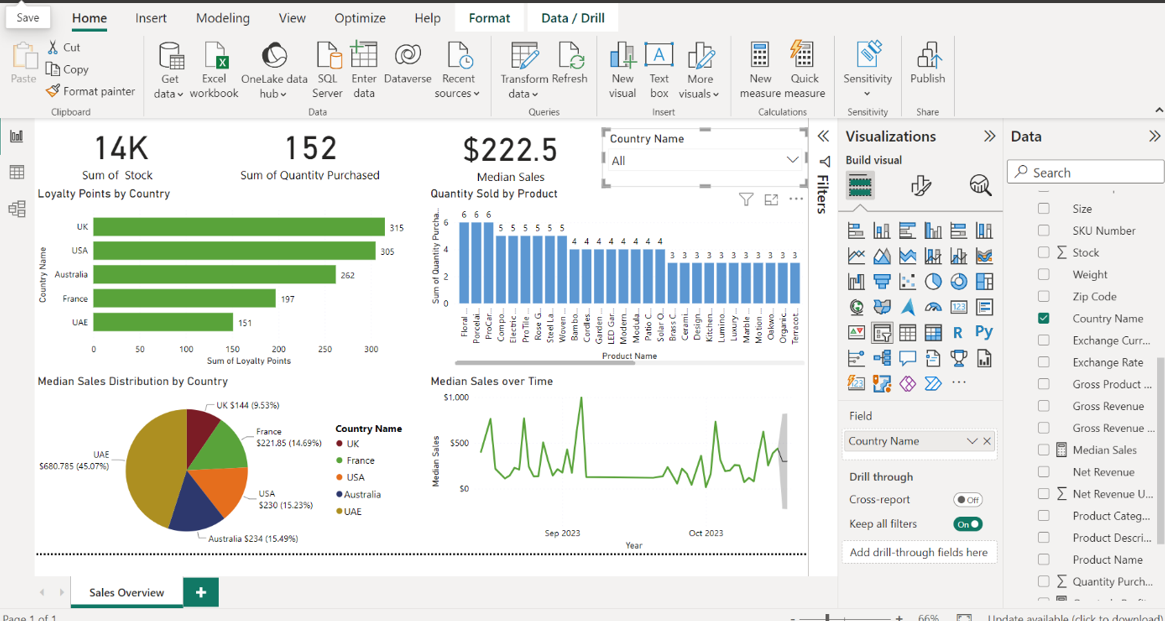Select the Sales Overview page tab
Viewport: 1165px width, 621px height.
126,592
